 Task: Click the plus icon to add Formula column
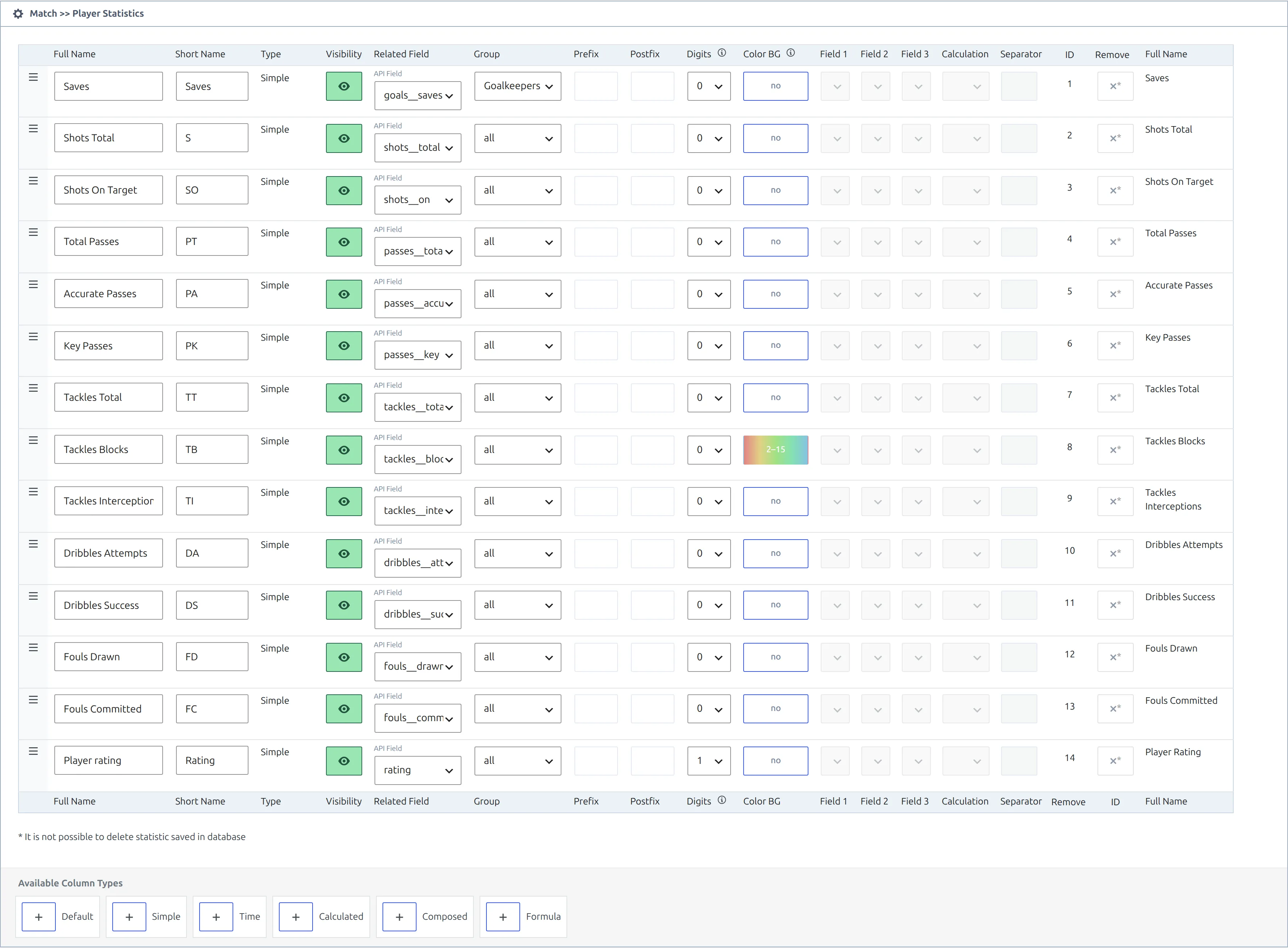pos(502,916)
